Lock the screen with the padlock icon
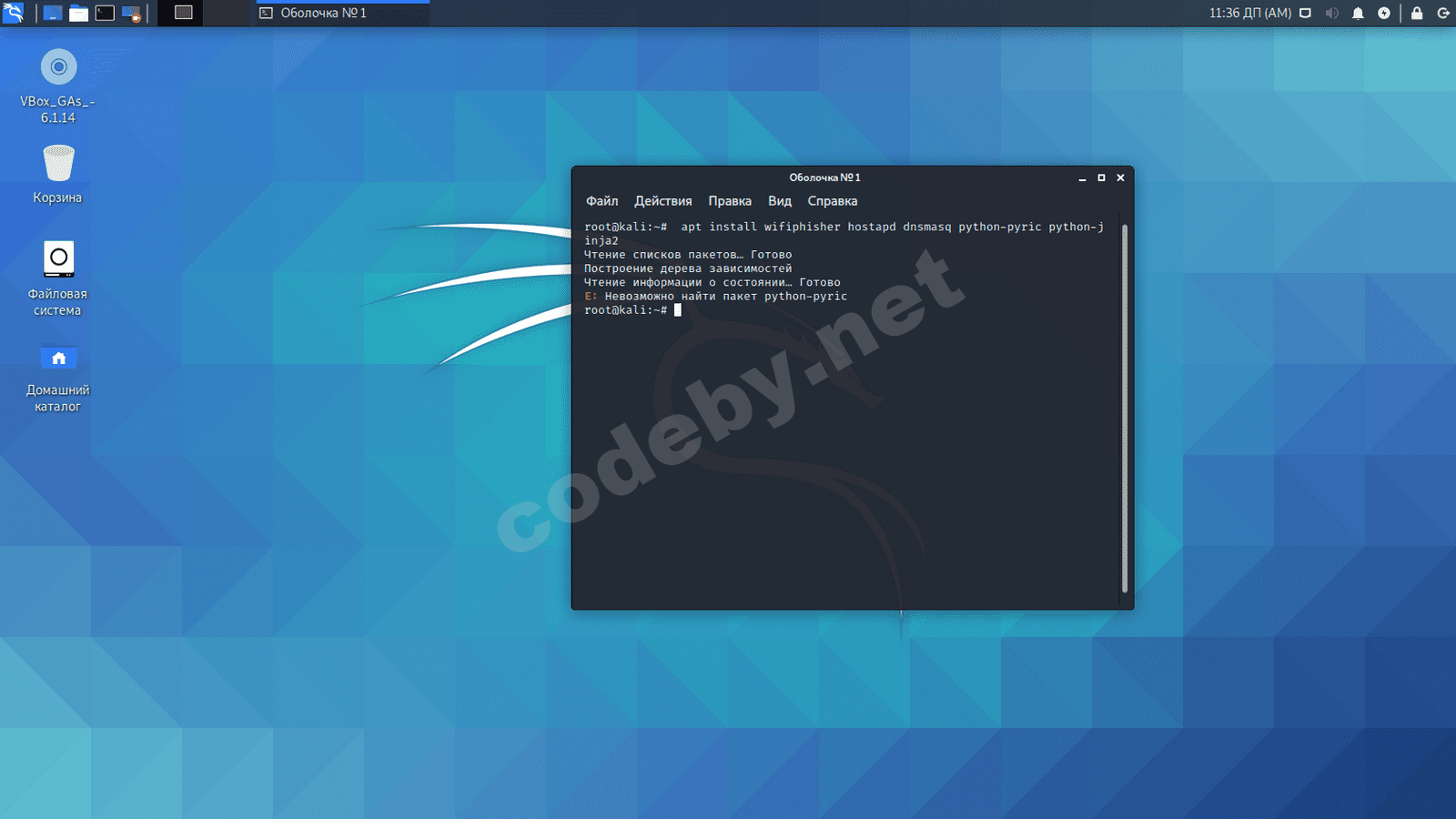 tap(1417, 13)
